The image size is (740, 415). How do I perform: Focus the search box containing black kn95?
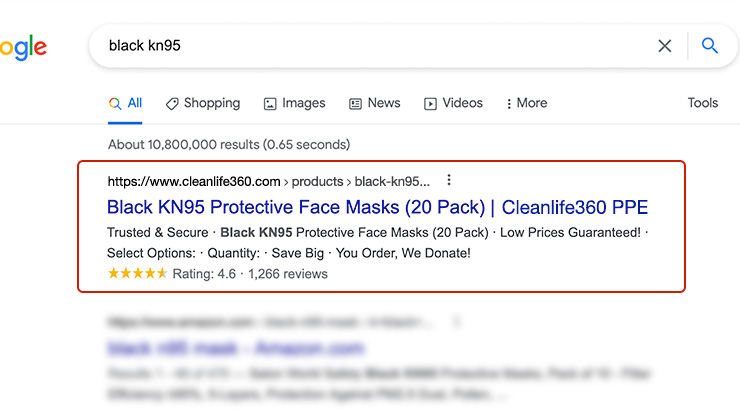(x=370, y=46)
